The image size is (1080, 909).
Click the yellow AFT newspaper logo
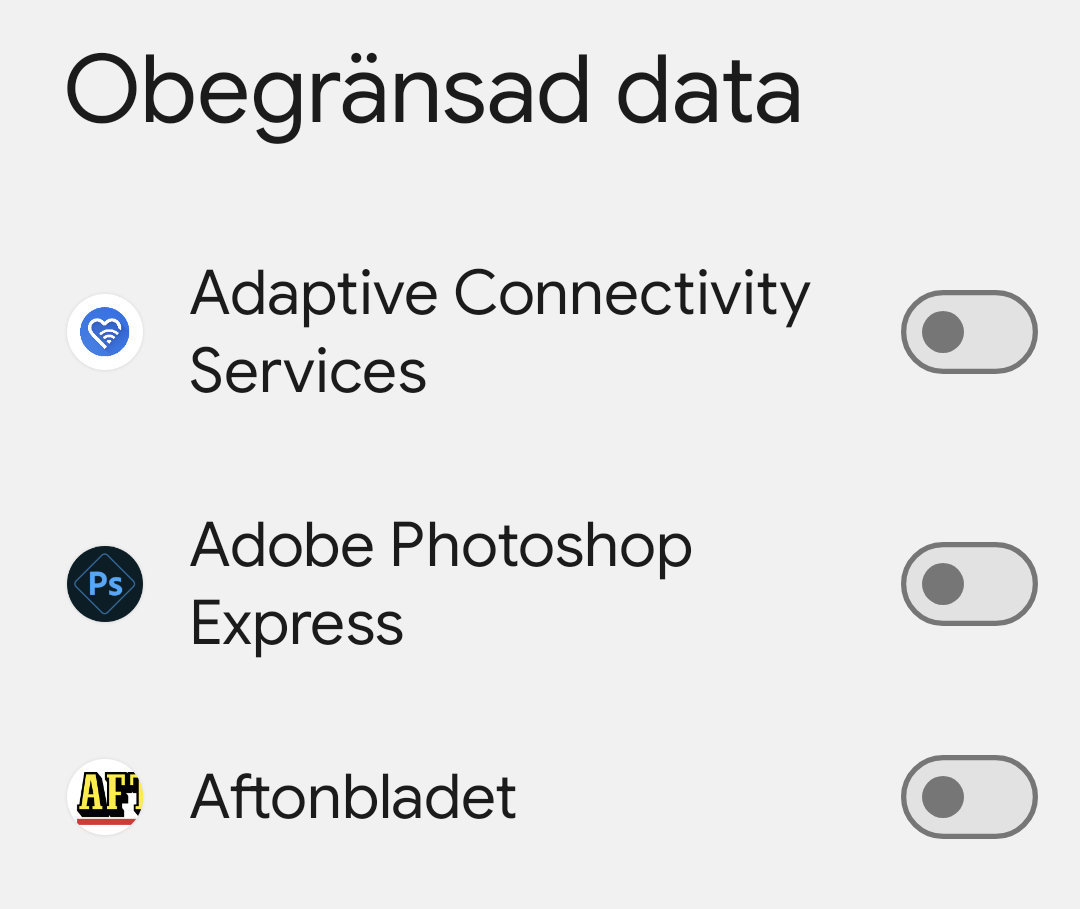point(105,796)
